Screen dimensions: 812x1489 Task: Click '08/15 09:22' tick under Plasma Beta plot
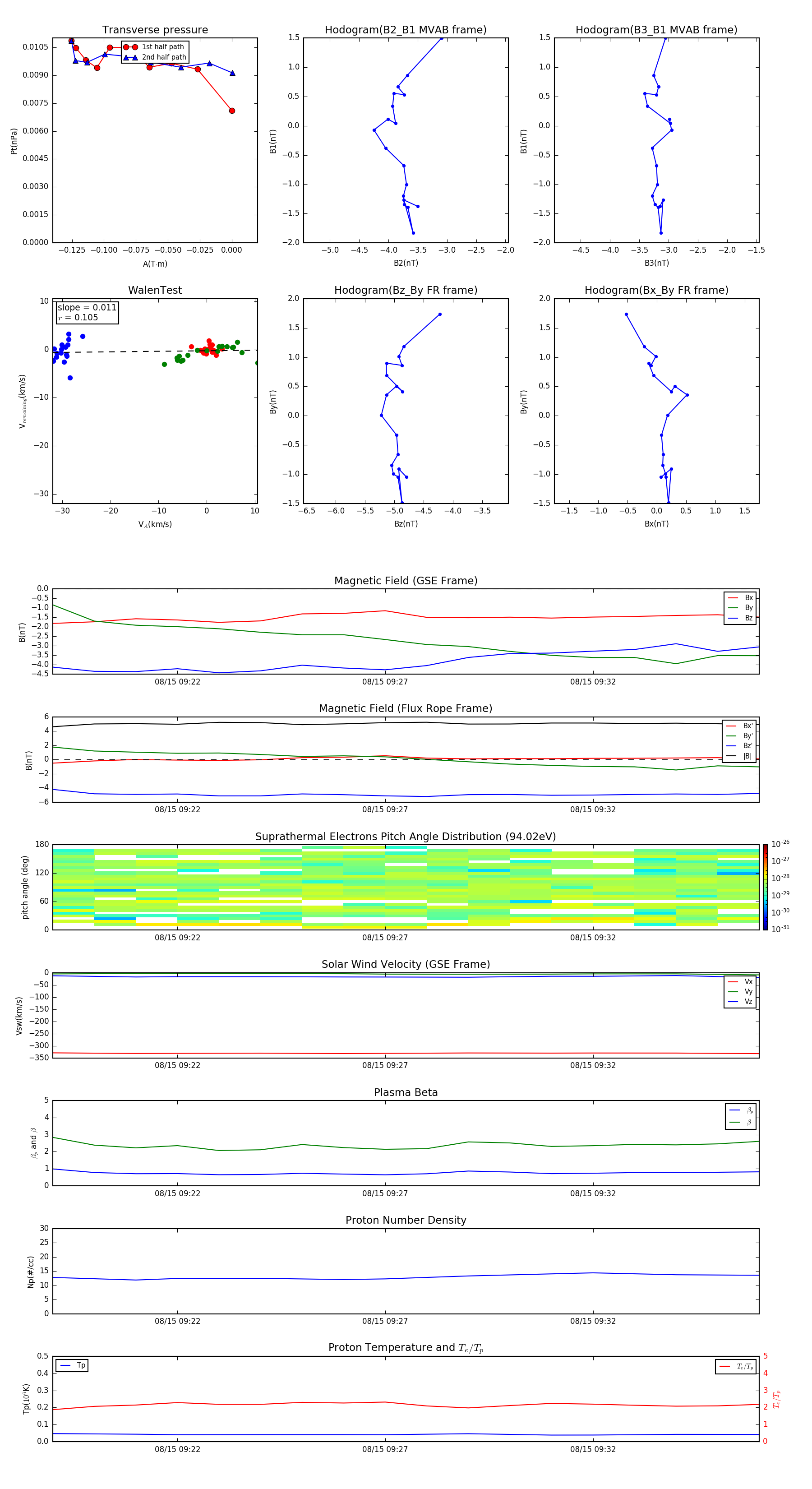177,1193
